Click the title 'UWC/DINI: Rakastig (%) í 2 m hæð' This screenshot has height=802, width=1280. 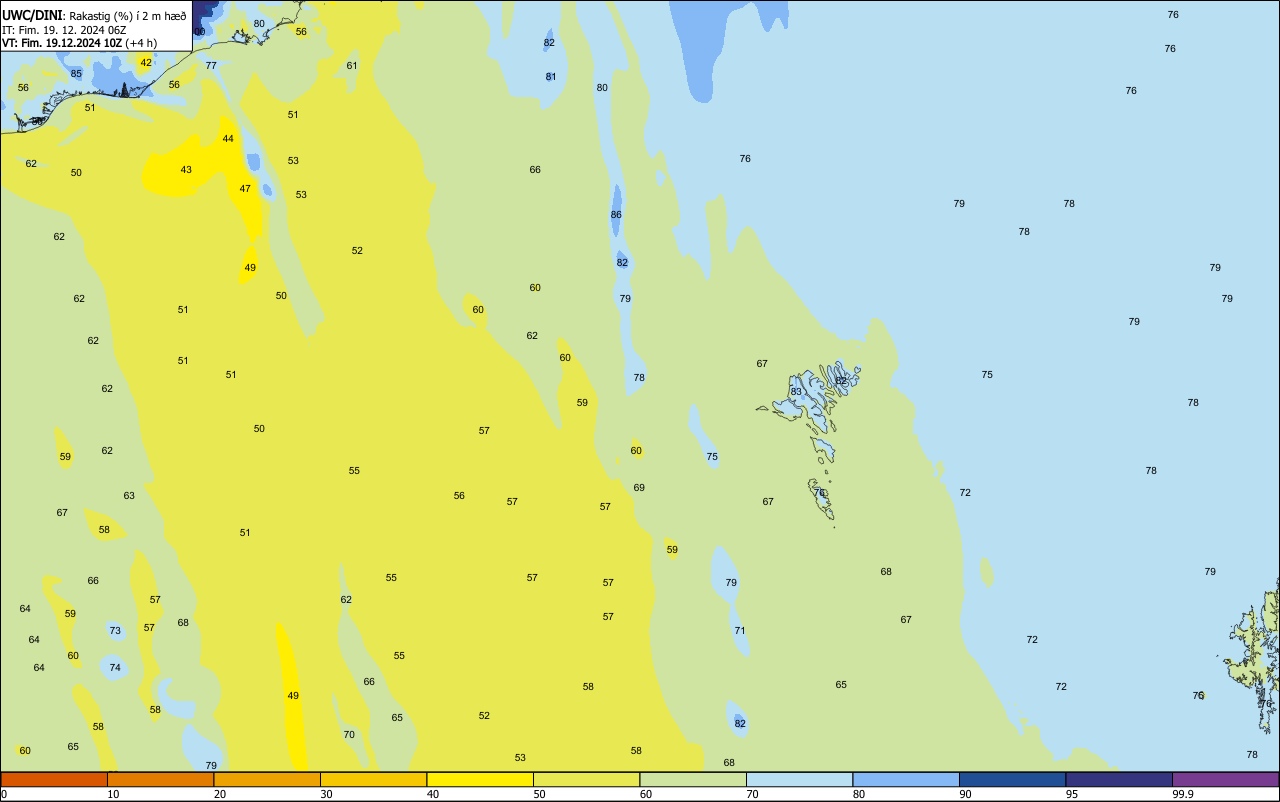[x=94, y=15]
